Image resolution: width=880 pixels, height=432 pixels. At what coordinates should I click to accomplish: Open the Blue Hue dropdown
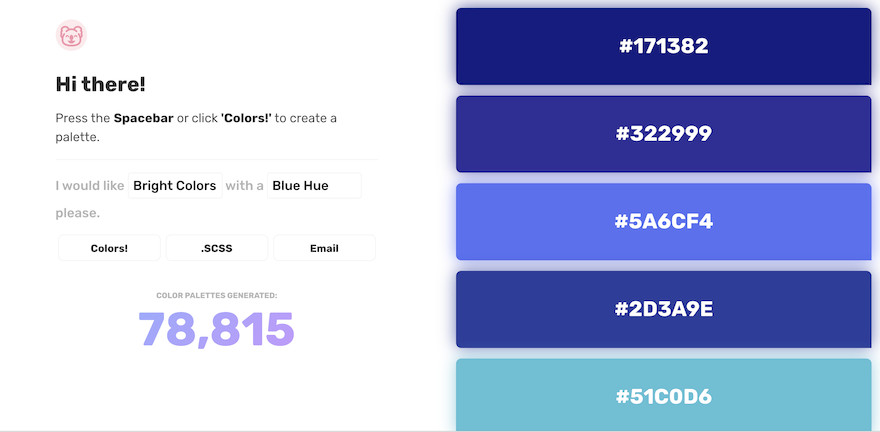pos(314,186)
